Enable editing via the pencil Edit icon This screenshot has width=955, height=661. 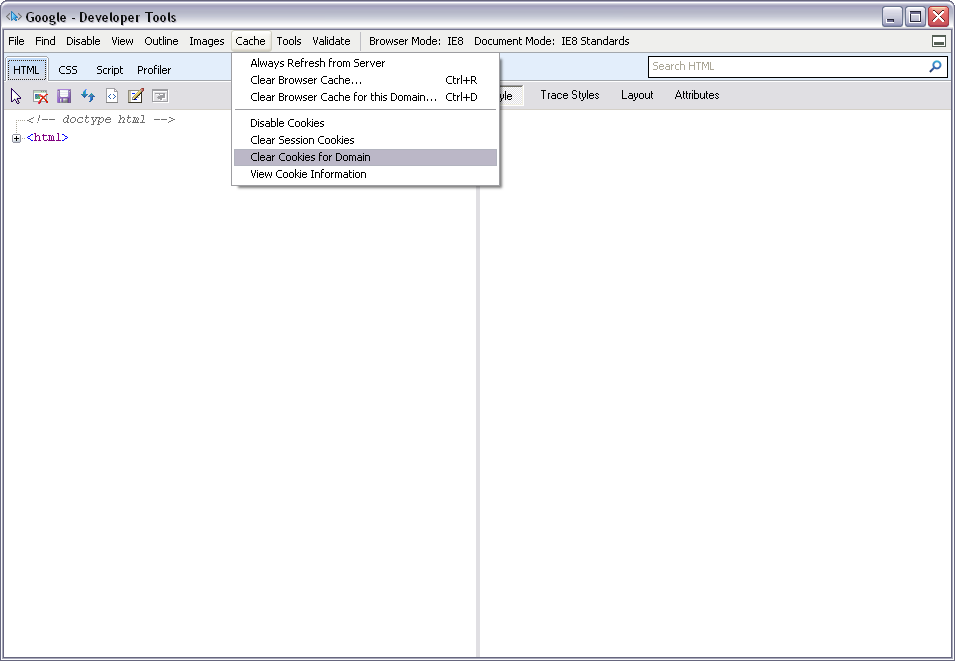click(x=136, y=95)
